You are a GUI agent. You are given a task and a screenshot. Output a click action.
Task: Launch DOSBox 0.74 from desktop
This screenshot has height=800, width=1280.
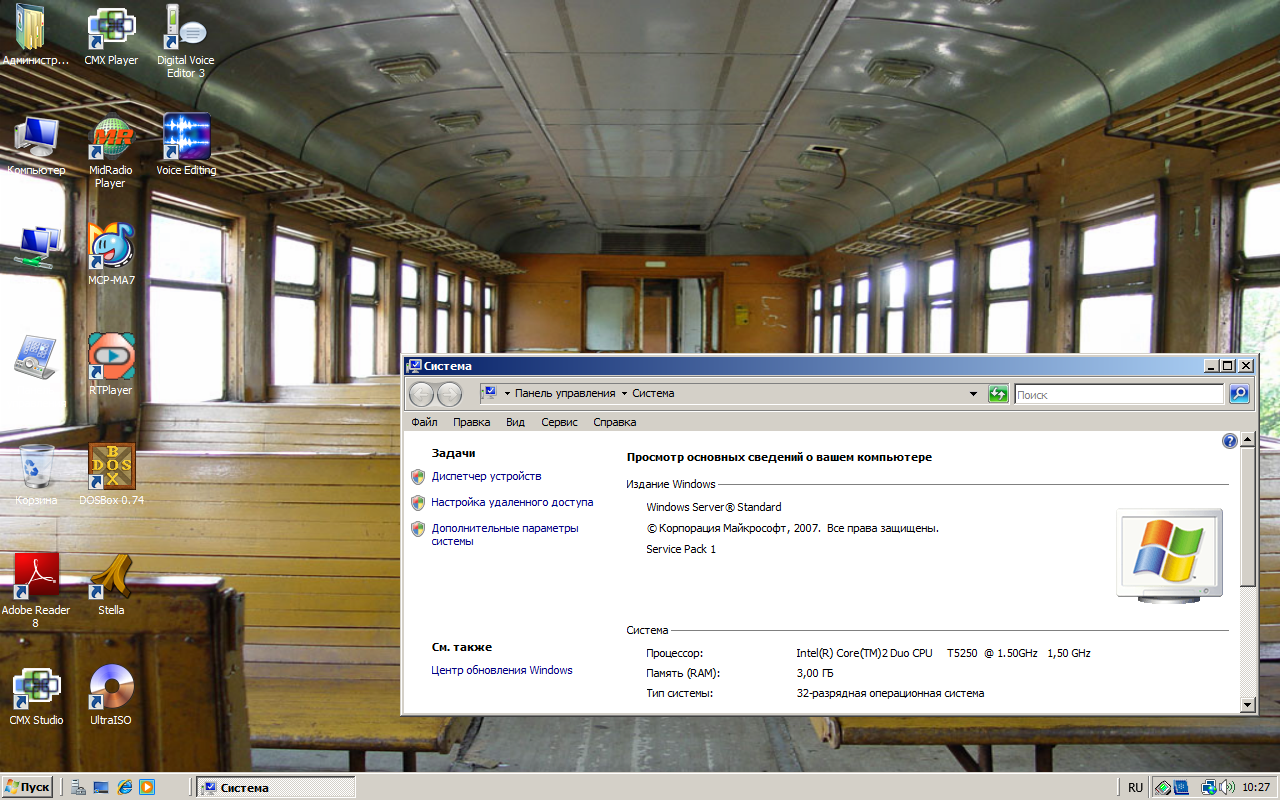(x=111, y=468)
